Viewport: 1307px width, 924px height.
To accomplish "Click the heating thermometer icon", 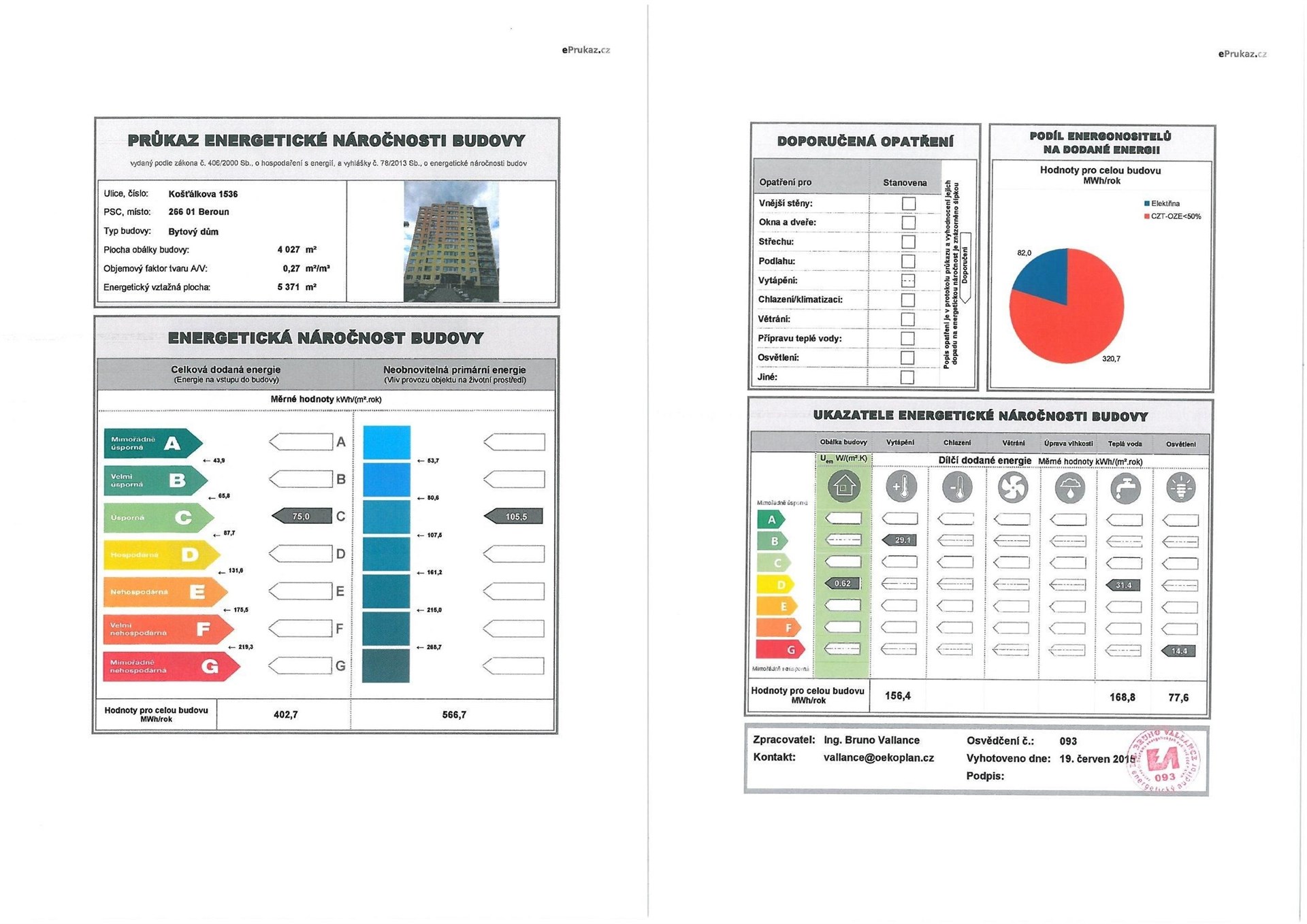I will [901, 487].
